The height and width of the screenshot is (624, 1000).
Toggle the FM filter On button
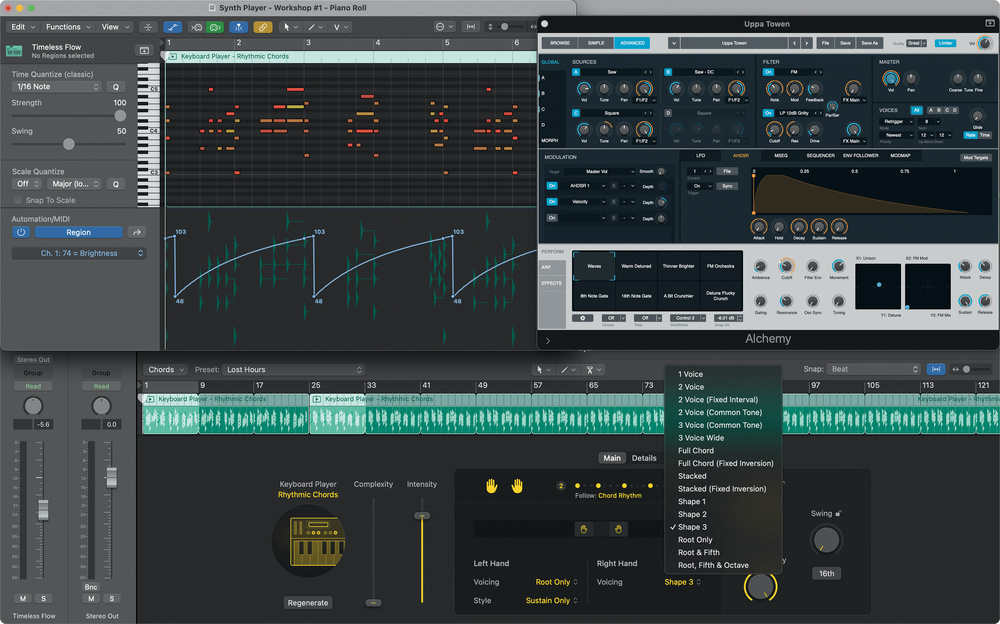point(769,72)
